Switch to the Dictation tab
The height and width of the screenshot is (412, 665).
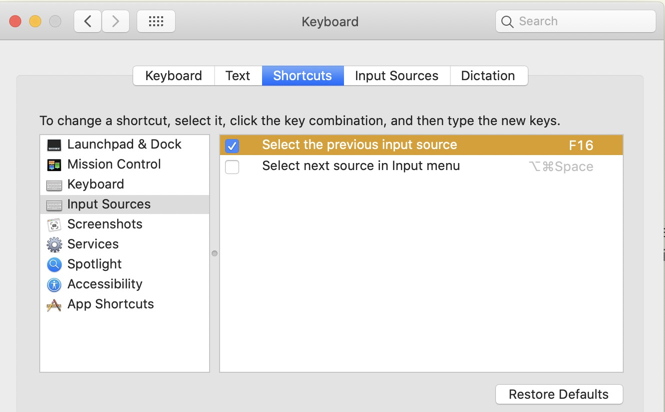pos(488,76)
